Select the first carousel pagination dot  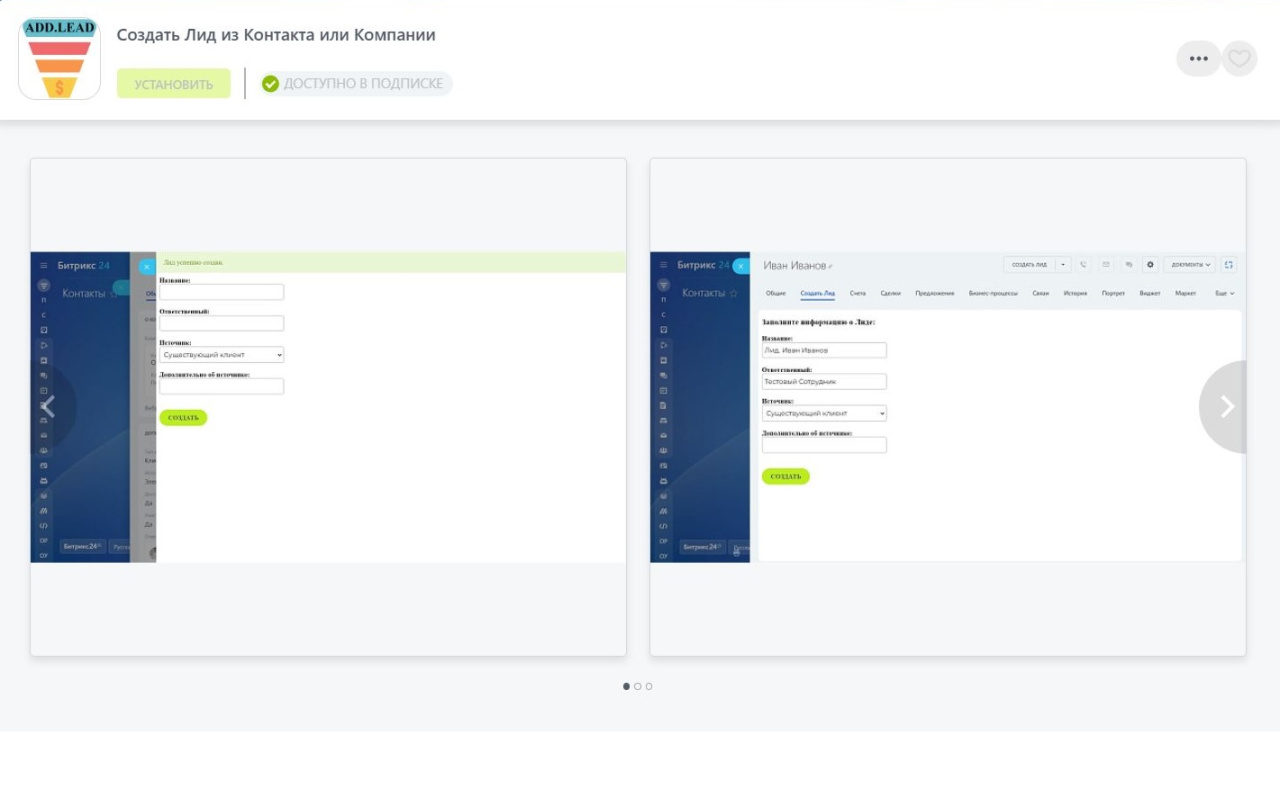626,686
